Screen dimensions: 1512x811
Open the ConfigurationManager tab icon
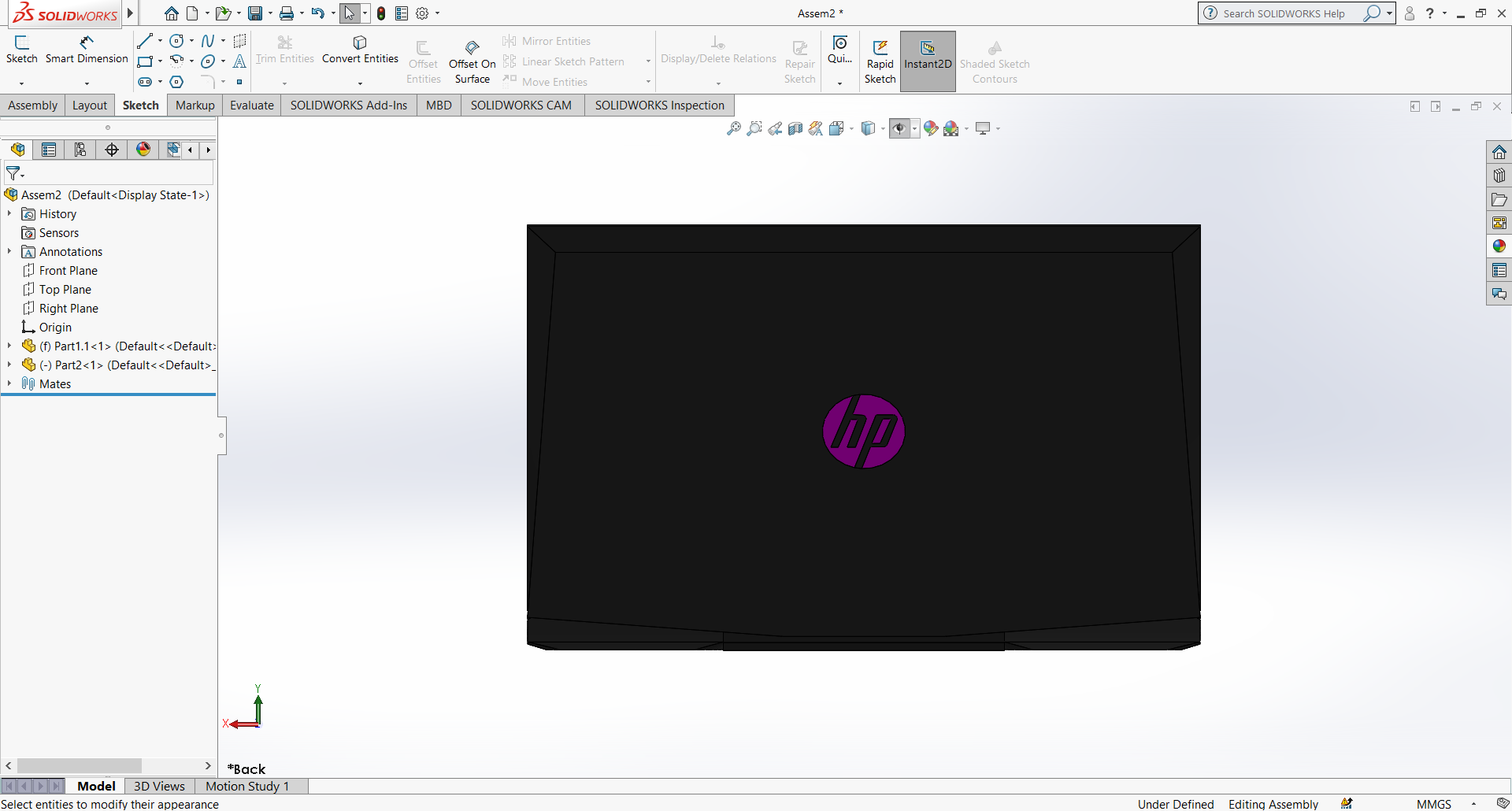[80, 150]
